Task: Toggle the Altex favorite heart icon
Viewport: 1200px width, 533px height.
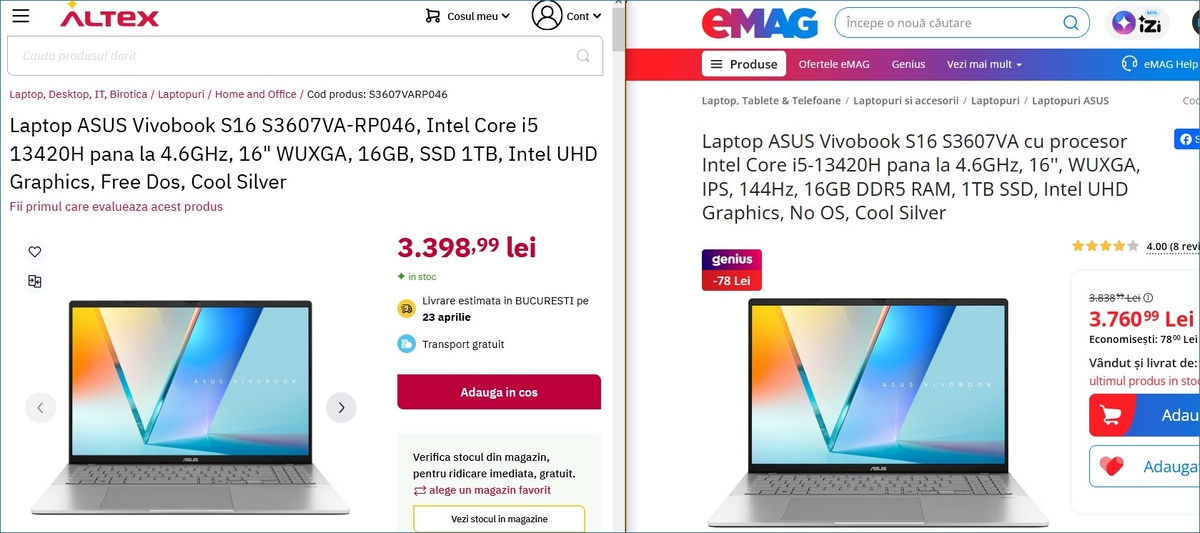Action: tap(35, 252)
